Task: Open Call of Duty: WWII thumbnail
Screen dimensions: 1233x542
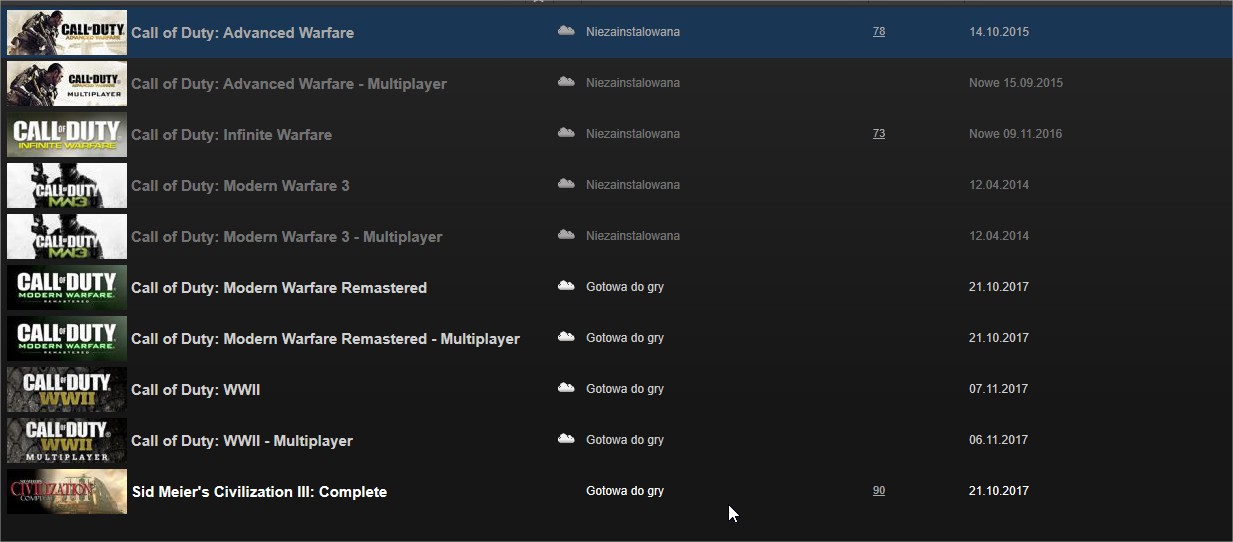Action: (67, 390)
